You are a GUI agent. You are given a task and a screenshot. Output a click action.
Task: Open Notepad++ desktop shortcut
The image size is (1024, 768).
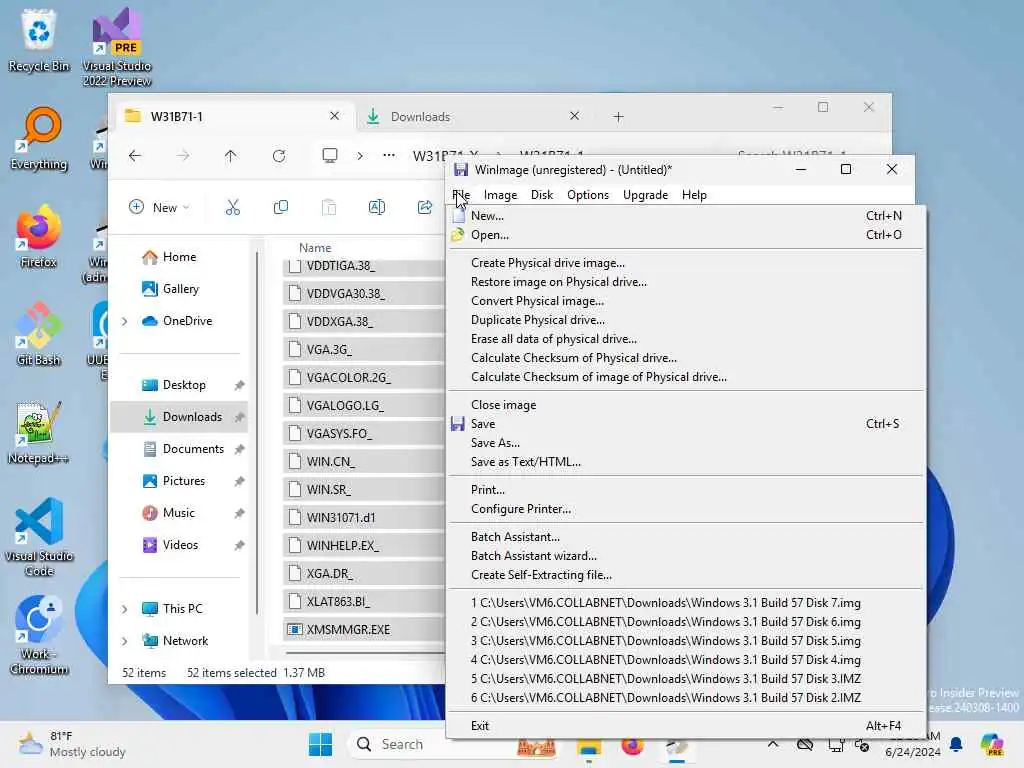pyautogui.click(x=39, y=432)
